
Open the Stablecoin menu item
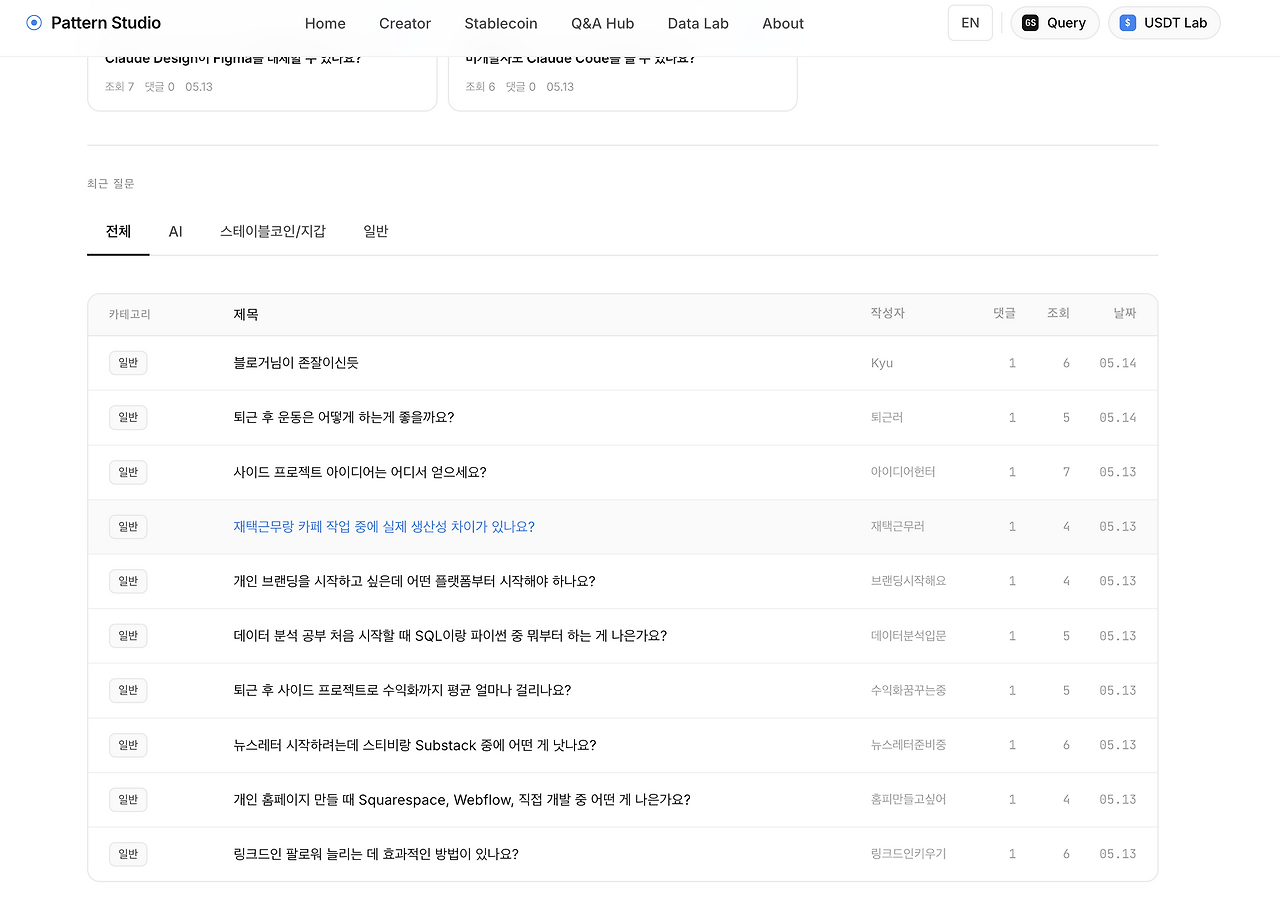point(501,23)
